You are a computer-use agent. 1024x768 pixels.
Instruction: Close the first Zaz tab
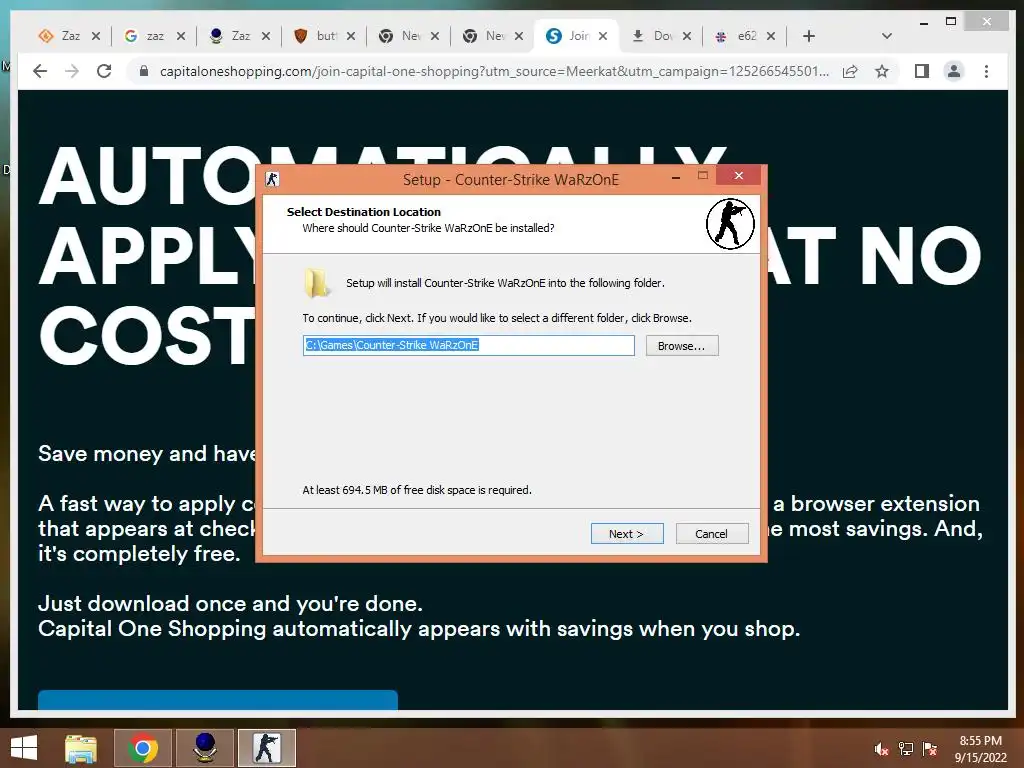pos(96,36)
